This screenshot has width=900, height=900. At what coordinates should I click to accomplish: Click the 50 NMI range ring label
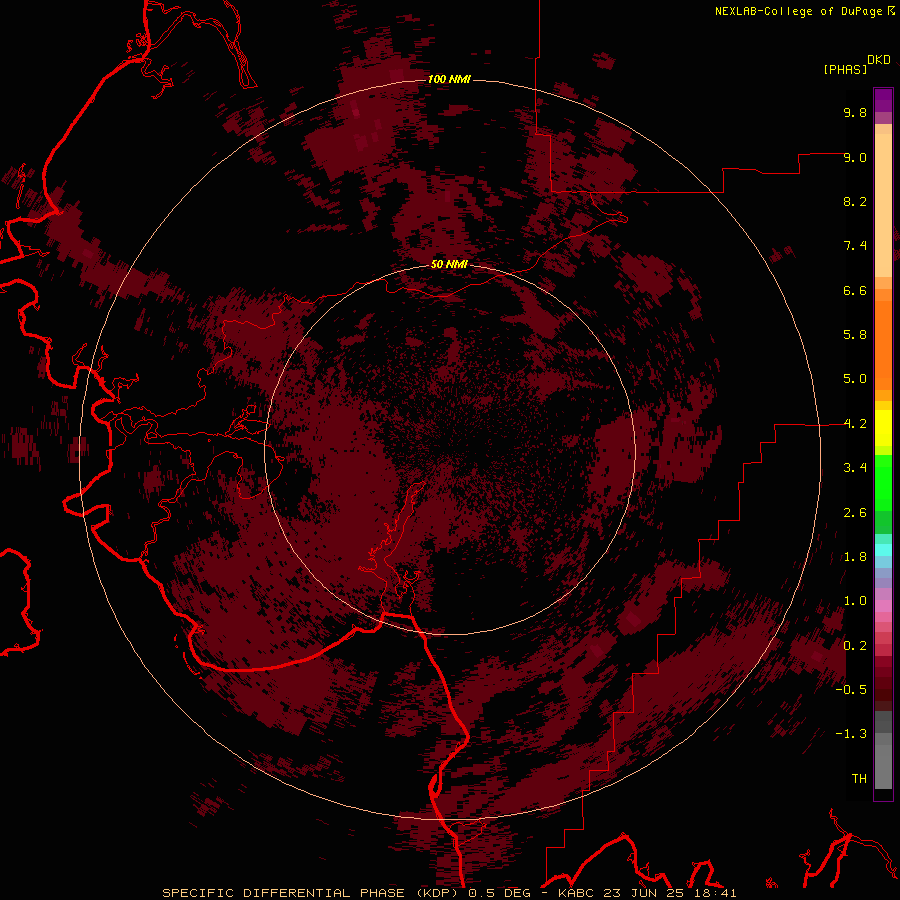(449, 265)
